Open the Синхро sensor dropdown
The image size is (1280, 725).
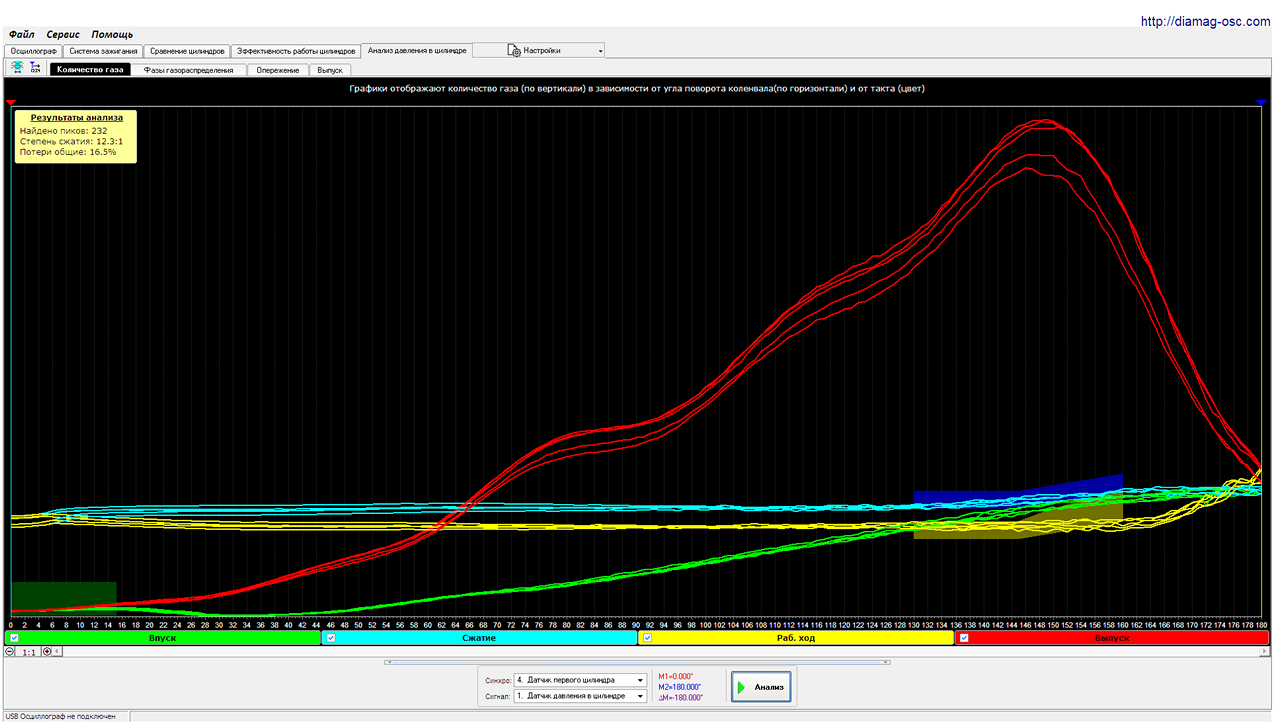point(580,681)
